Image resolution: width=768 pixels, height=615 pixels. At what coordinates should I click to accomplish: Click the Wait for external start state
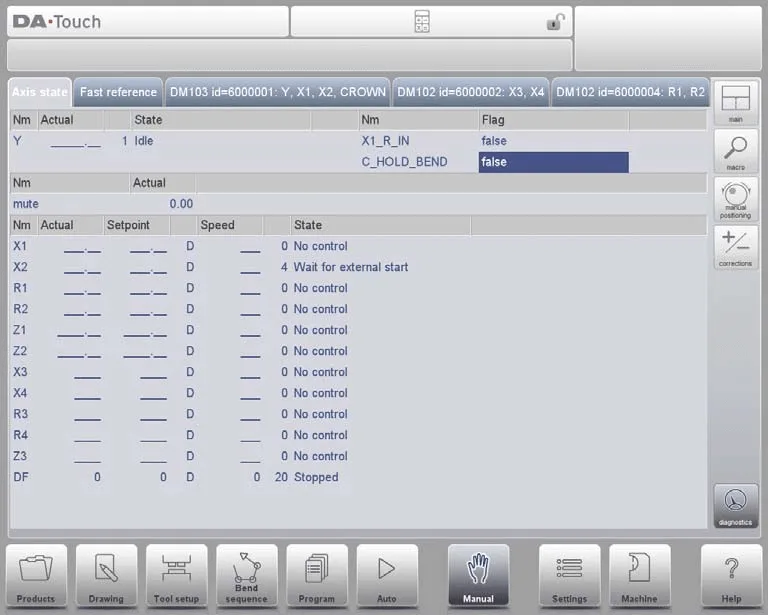351,267
